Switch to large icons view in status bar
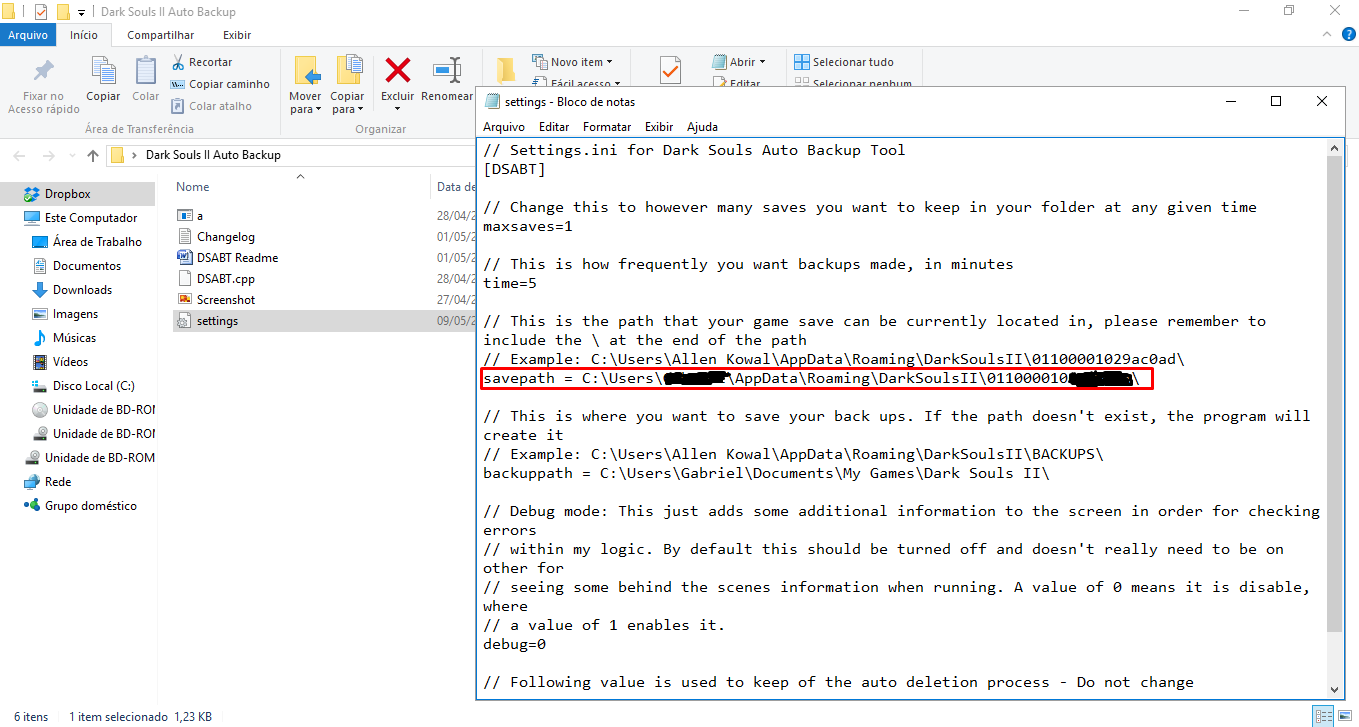1359x727 pixels. coord(1343,716)
